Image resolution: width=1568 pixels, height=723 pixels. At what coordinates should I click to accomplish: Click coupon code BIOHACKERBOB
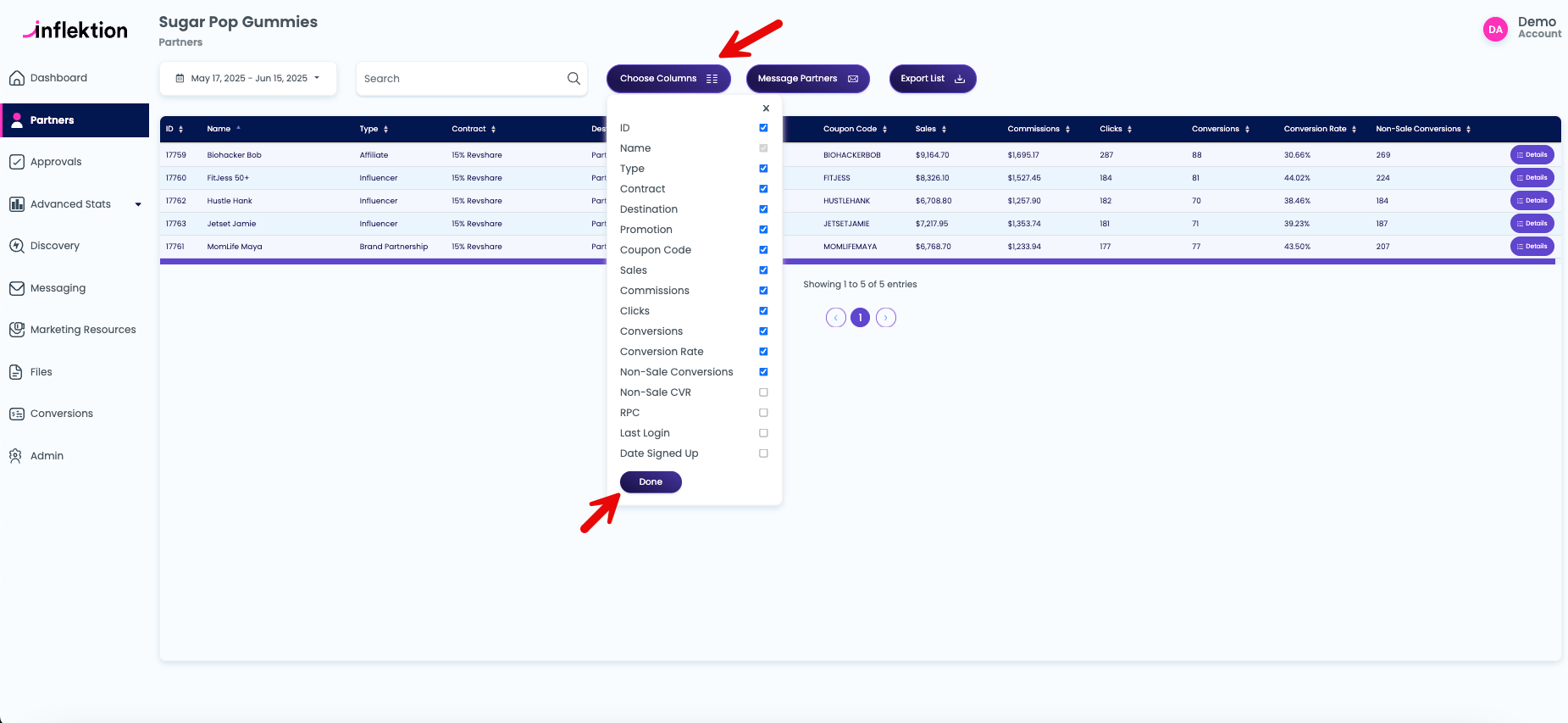(851, 155)
